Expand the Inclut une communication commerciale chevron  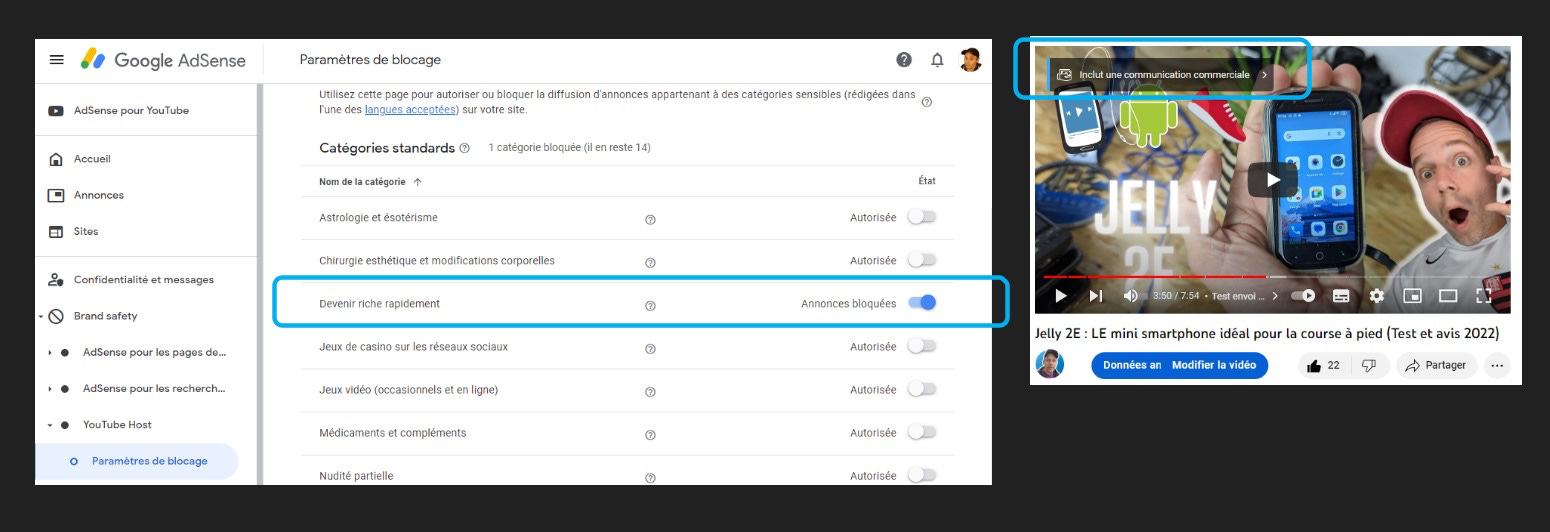click(x=1264, y=75)
